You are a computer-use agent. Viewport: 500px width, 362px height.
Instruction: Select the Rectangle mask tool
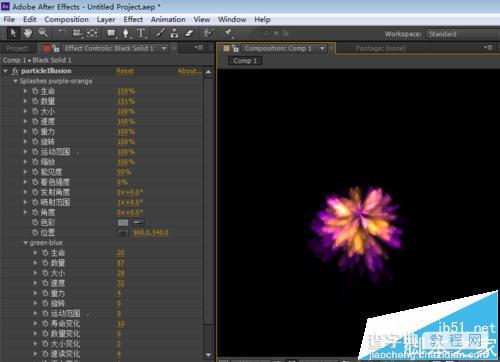(111, 33)
